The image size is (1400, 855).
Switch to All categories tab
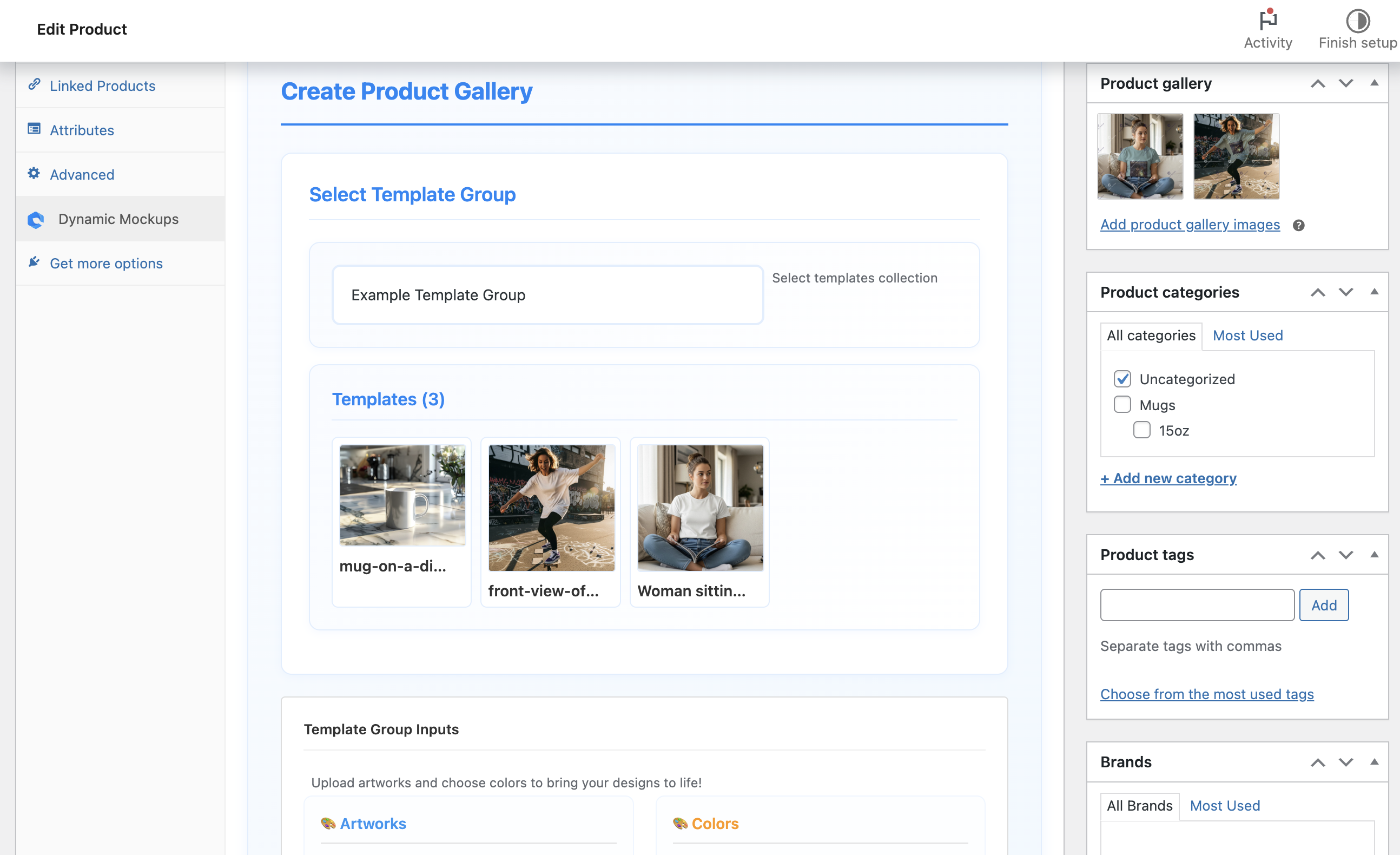1151,336
